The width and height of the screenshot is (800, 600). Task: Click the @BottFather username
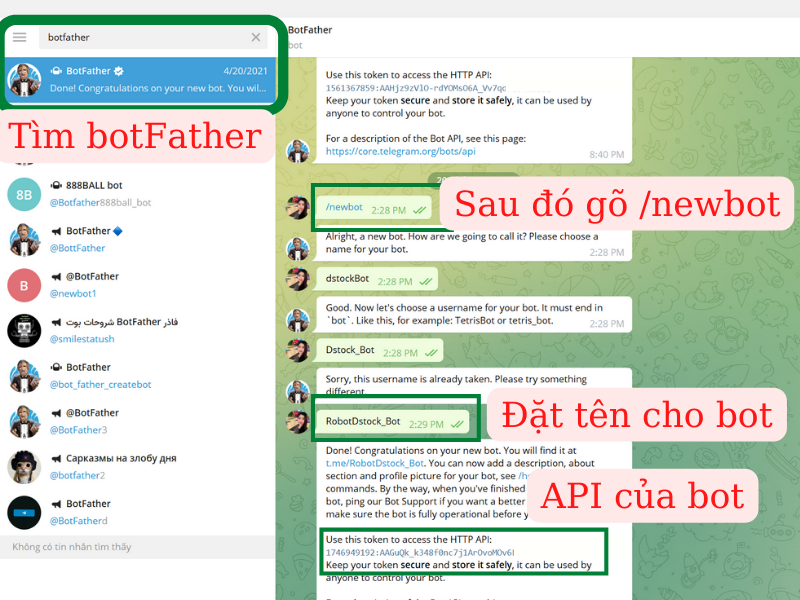[x=77, y=248]
